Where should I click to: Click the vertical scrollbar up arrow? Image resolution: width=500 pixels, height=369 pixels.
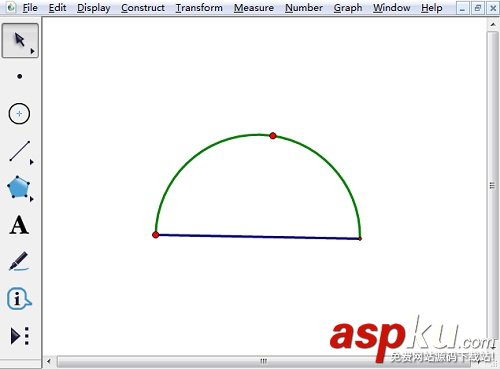(493, 25)
